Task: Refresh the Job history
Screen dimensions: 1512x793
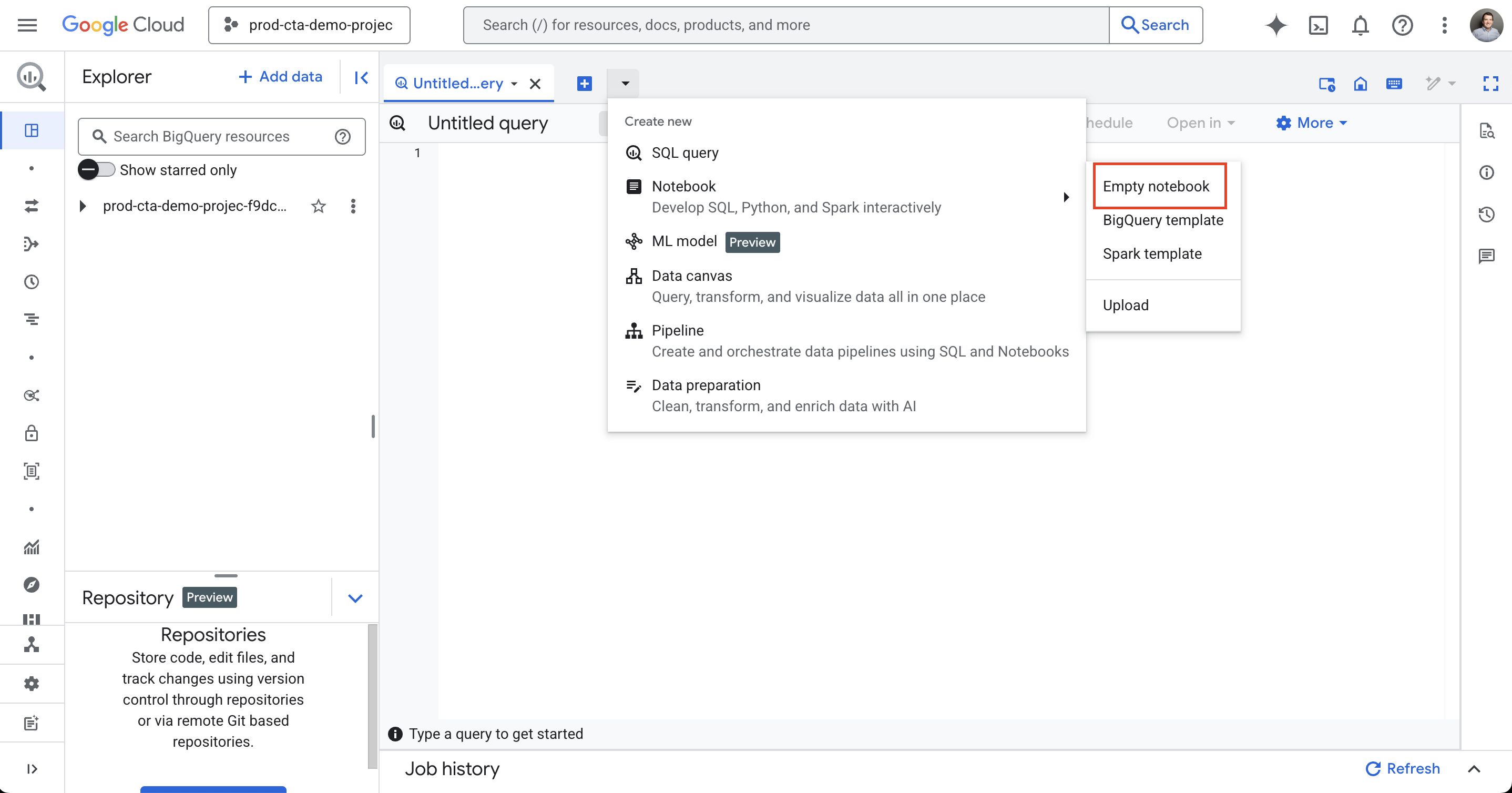Action: (1402, 768)
